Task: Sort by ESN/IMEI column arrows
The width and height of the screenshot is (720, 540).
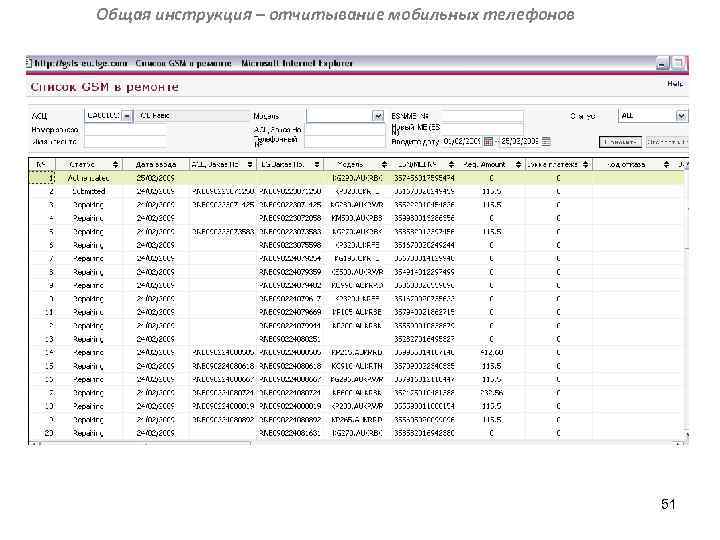Action: click(451, 164)
